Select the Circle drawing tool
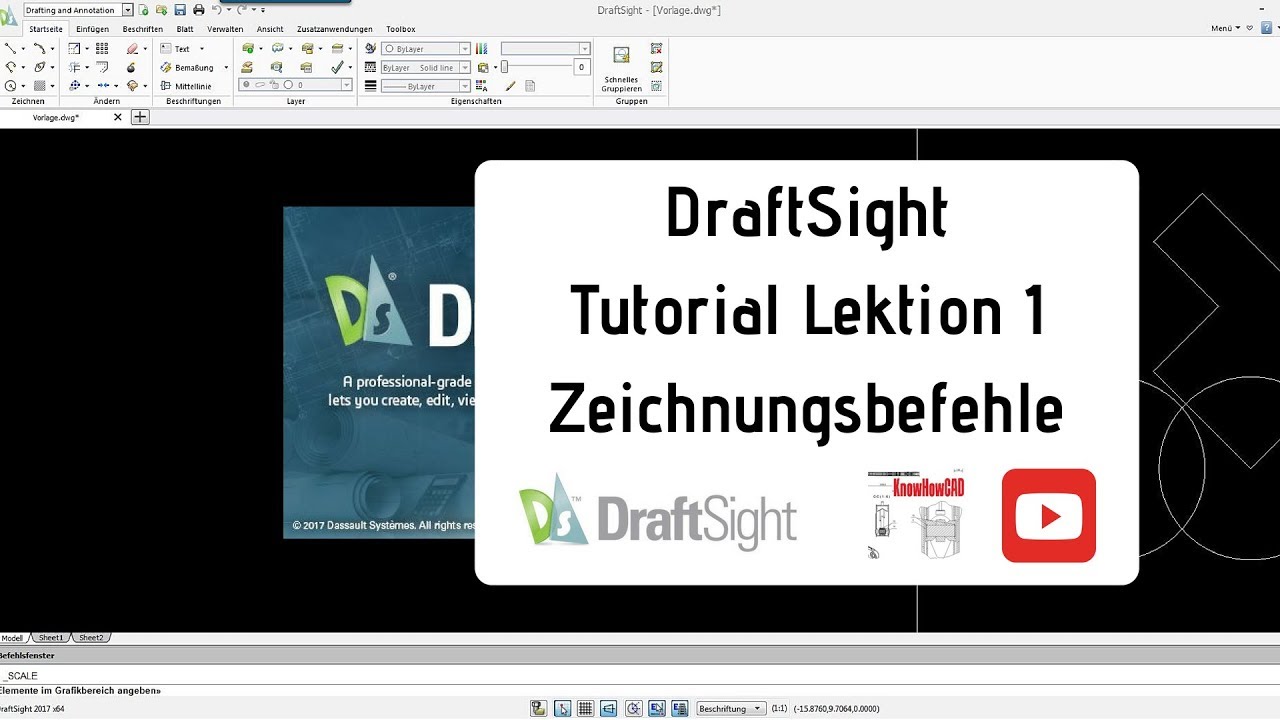The width and height of the screenshot is (1280, 720). click(x=10, y=86)
